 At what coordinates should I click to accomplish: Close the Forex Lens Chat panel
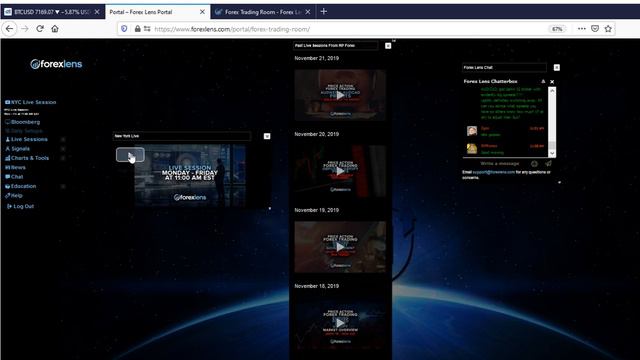[556, 67]
